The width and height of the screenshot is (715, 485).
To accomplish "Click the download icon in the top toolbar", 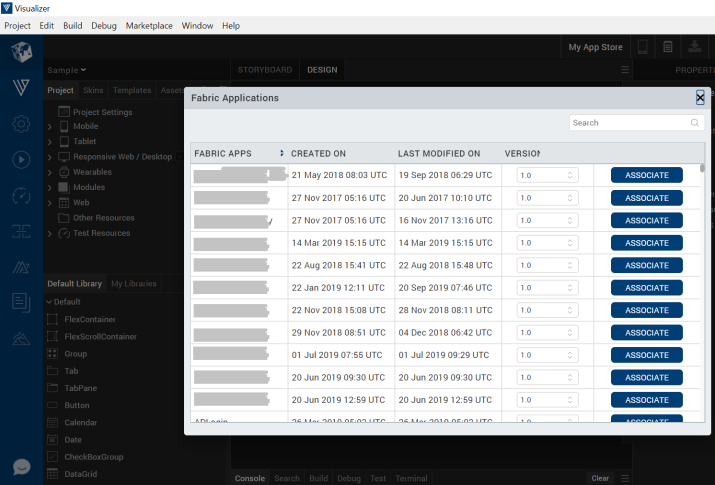I will point(694,47).
